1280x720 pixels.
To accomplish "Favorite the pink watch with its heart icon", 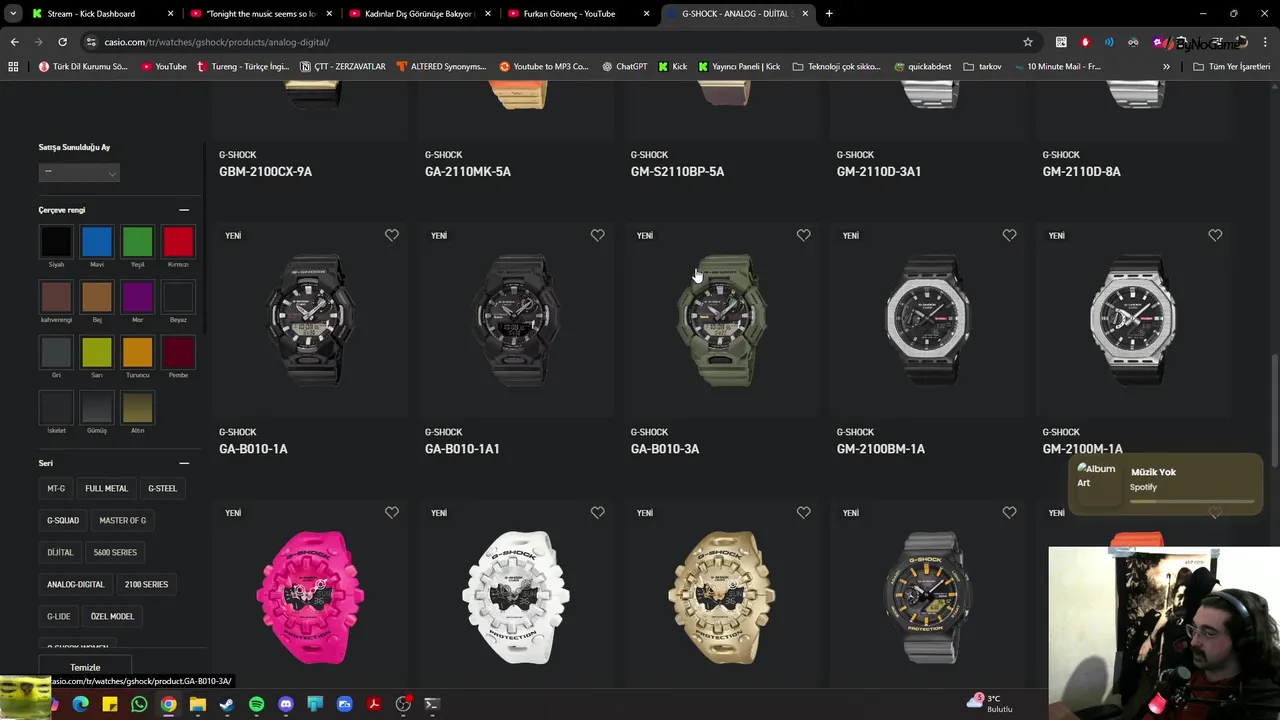I will pos(392,512).
